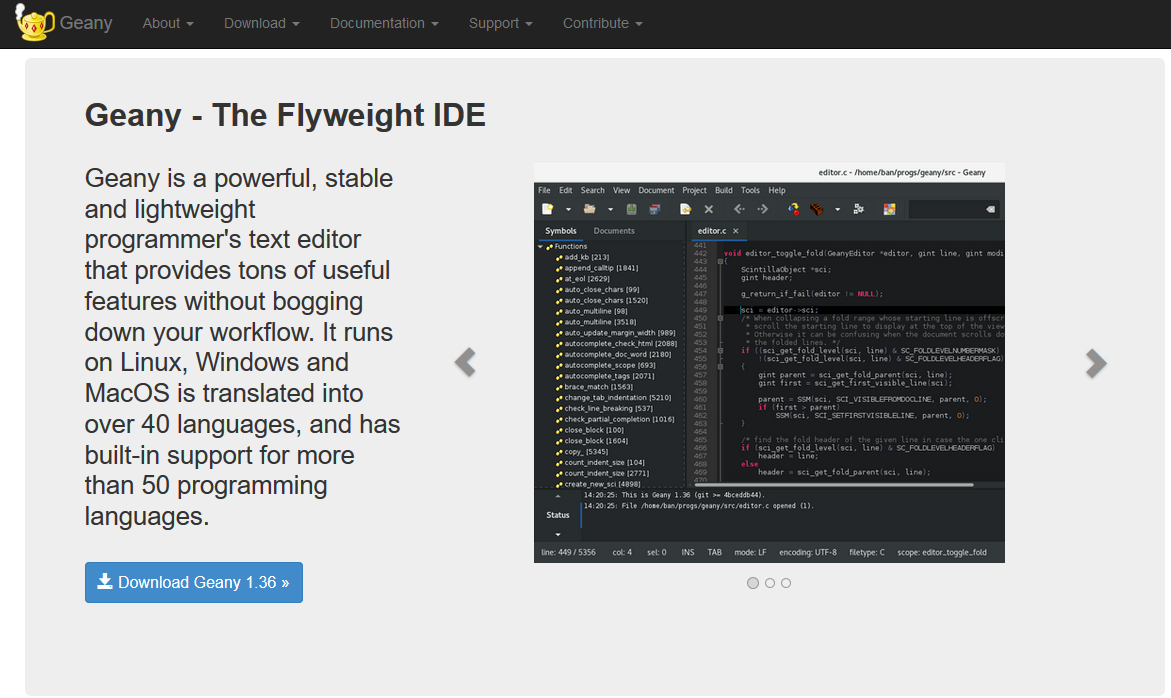Open the Project menu in Geany
The width and height of the screenshot is (1171, 698).
[x=694, y=190]
